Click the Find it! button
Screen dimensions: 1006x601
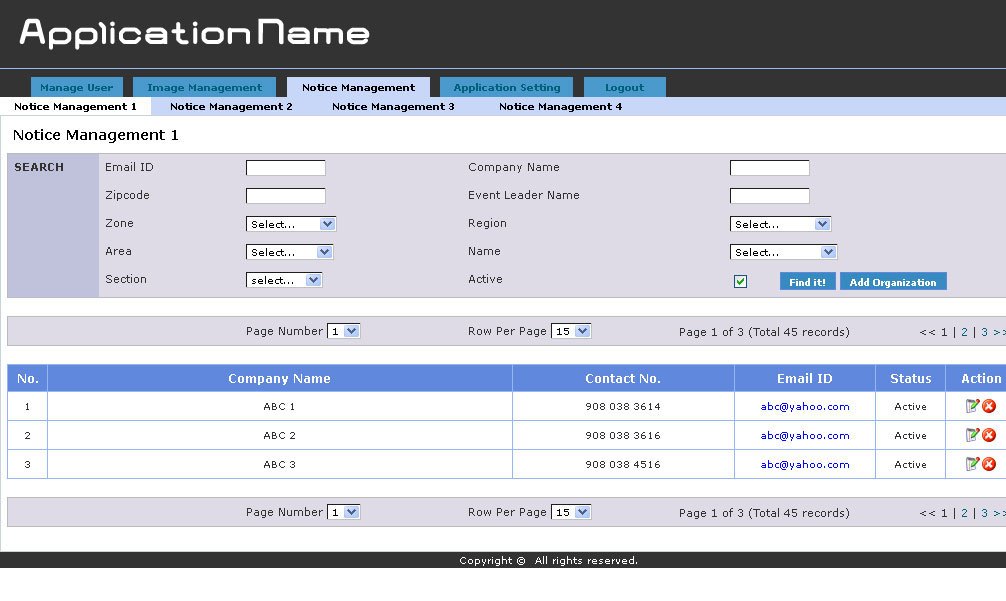coord(807,282)
